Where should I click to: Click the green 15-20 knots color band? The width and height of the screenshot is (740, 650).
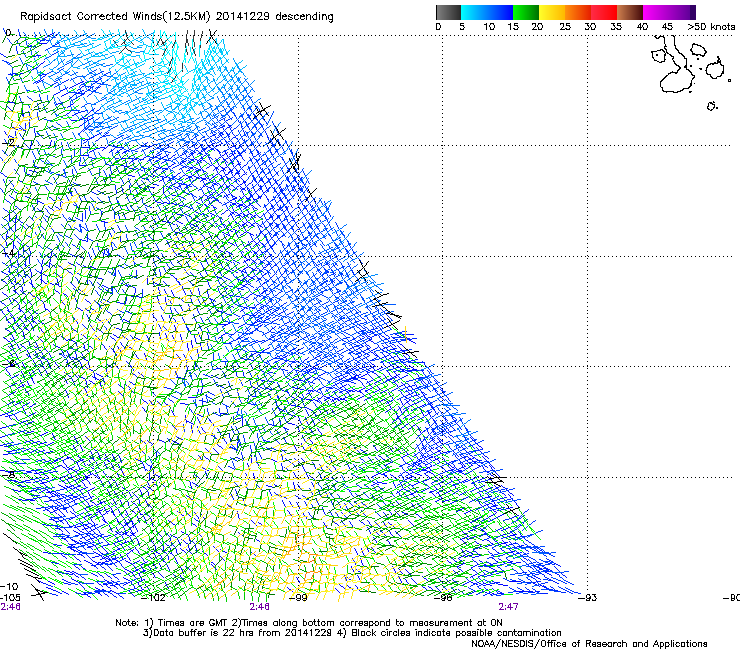coord(526,12)
